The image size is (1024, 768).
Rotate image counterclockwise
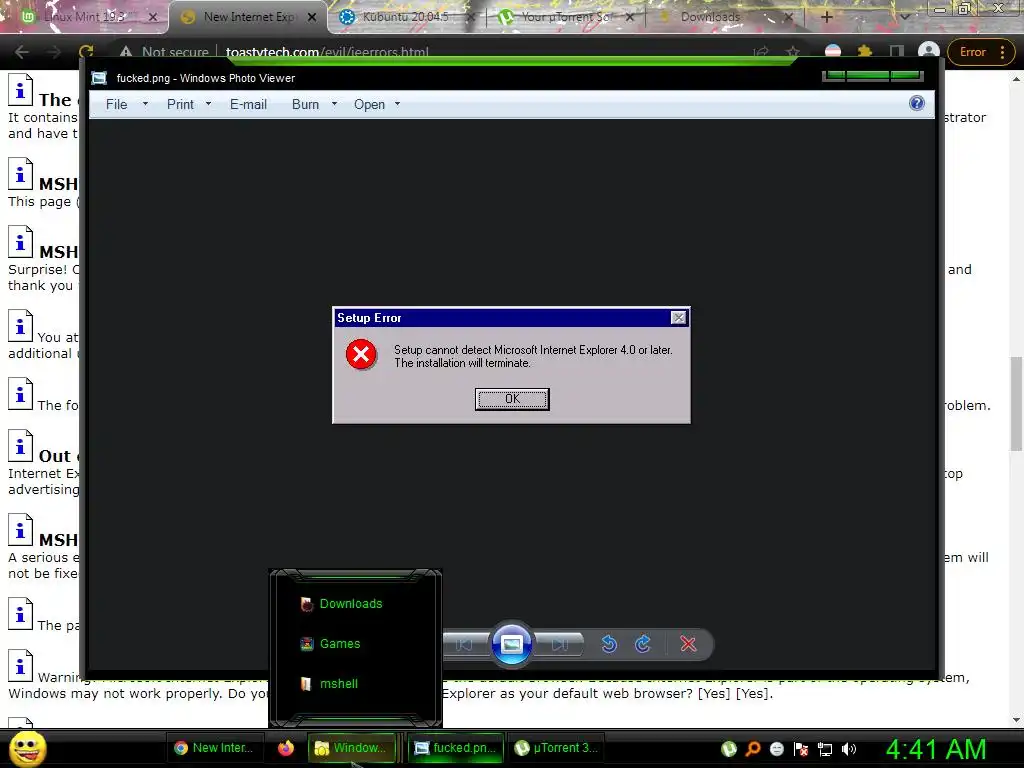point(609,645)
